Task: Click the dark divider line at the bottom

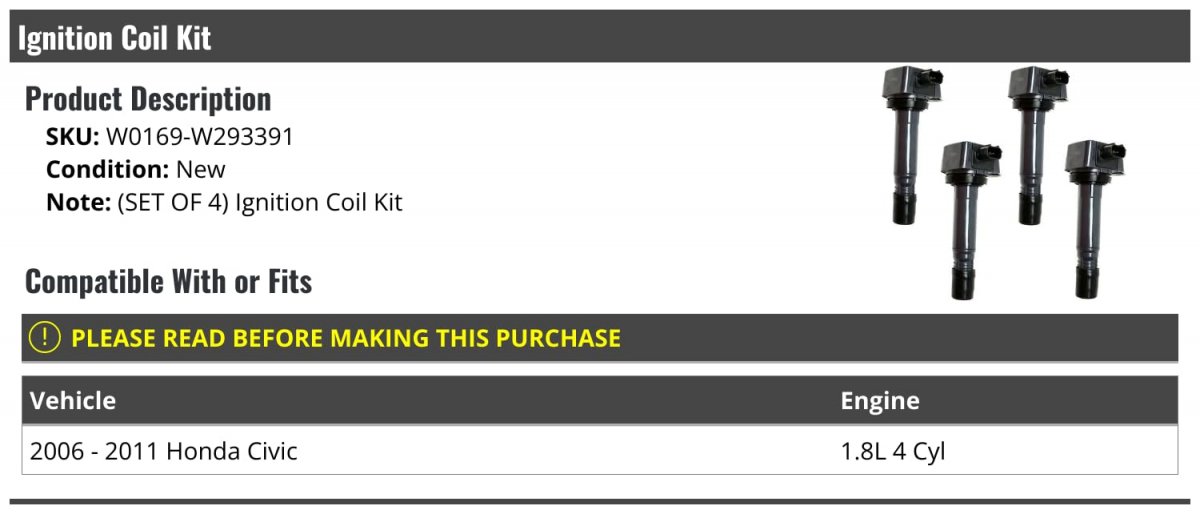Action: [600, 501]
